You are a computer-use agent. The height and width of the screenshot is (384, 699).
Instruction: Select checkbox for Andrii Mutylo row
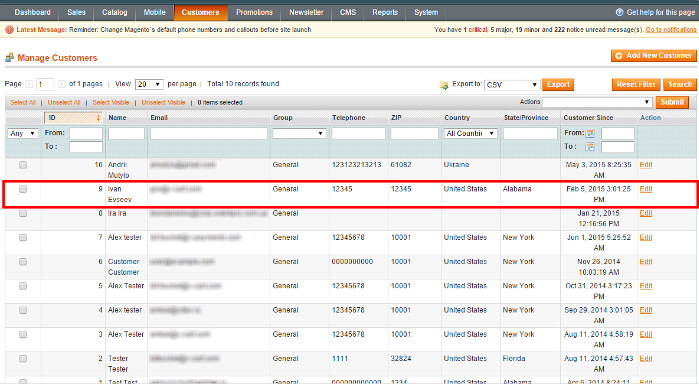(x=23, y=165)
